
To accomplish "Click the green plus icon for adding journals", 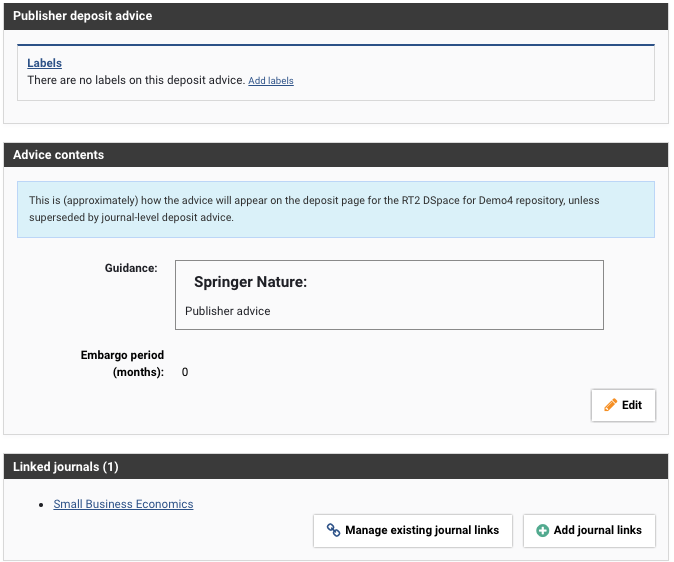I will pos(543,530).
